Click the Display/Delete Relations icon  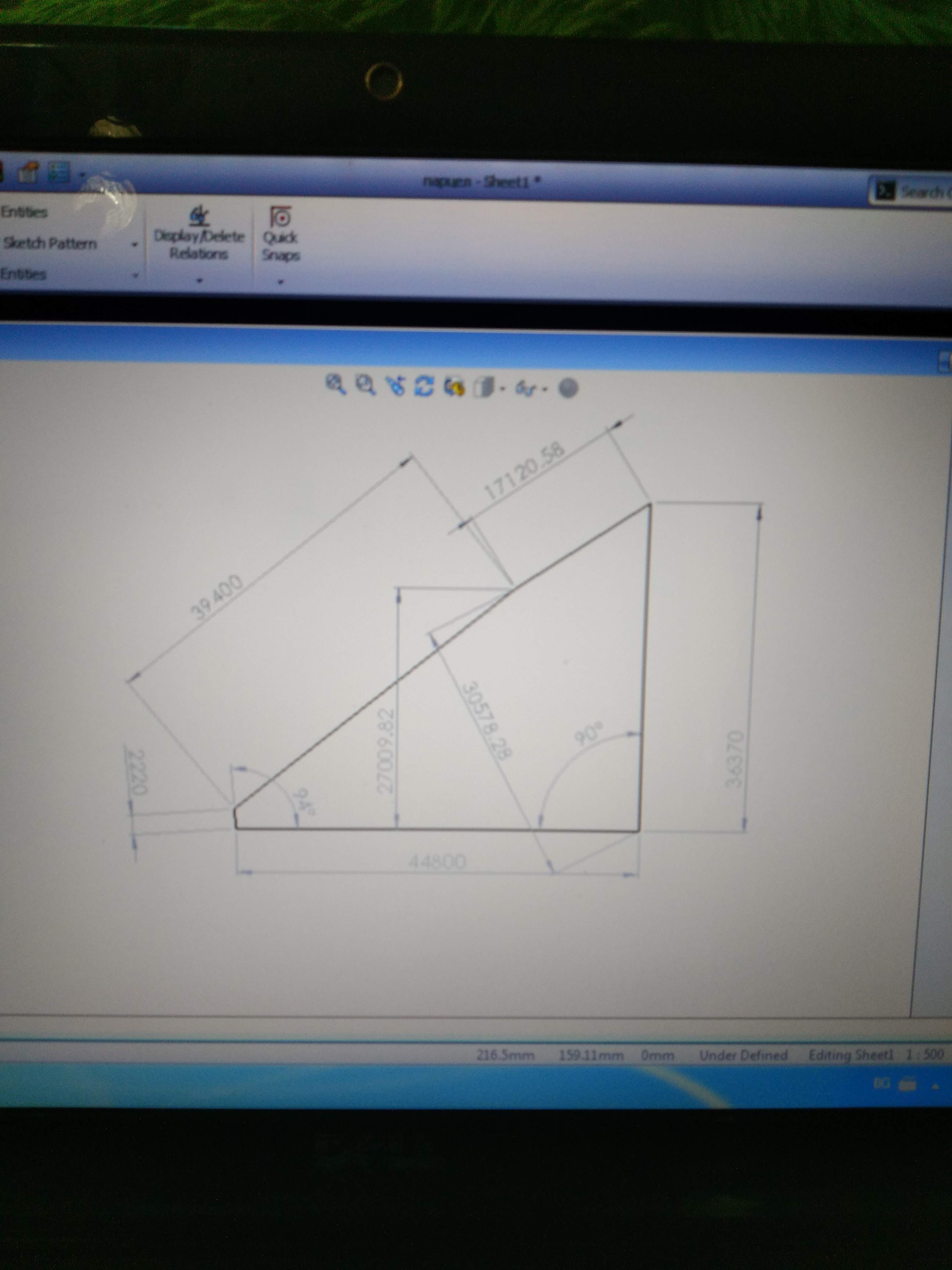pyautogui.click(x=199, y=216)
